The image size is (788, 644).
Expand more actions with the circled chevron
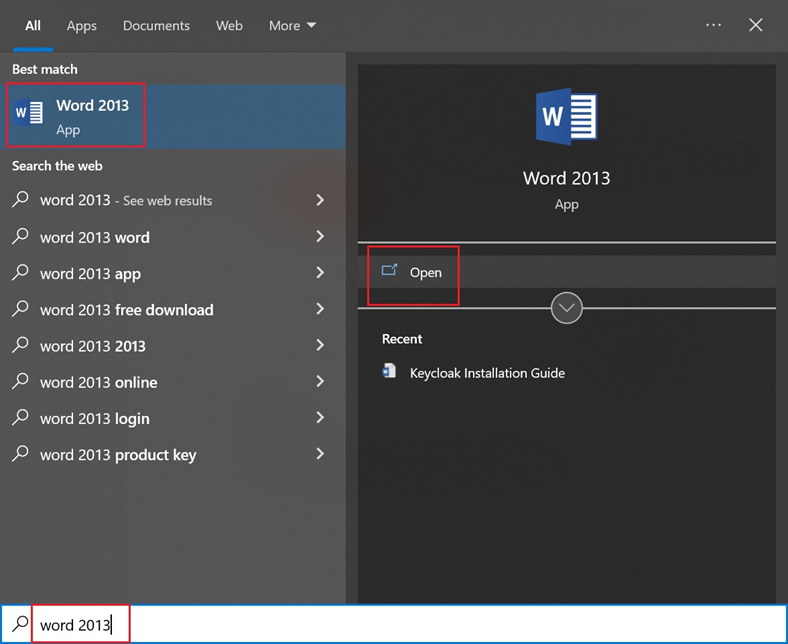566,308
